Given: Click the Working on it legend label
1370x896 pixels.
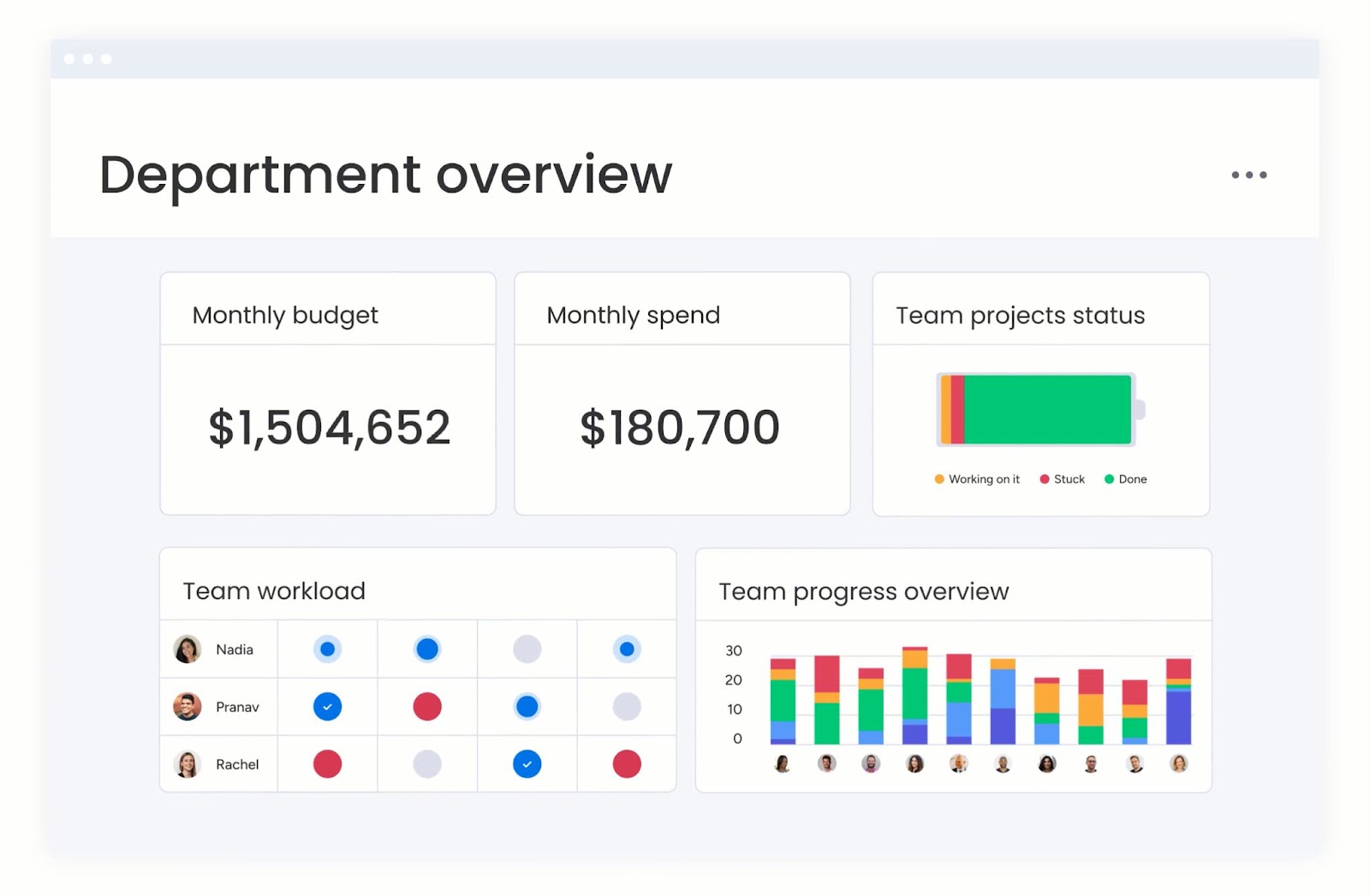Looking at the screenshot, I should click(985, 479).
